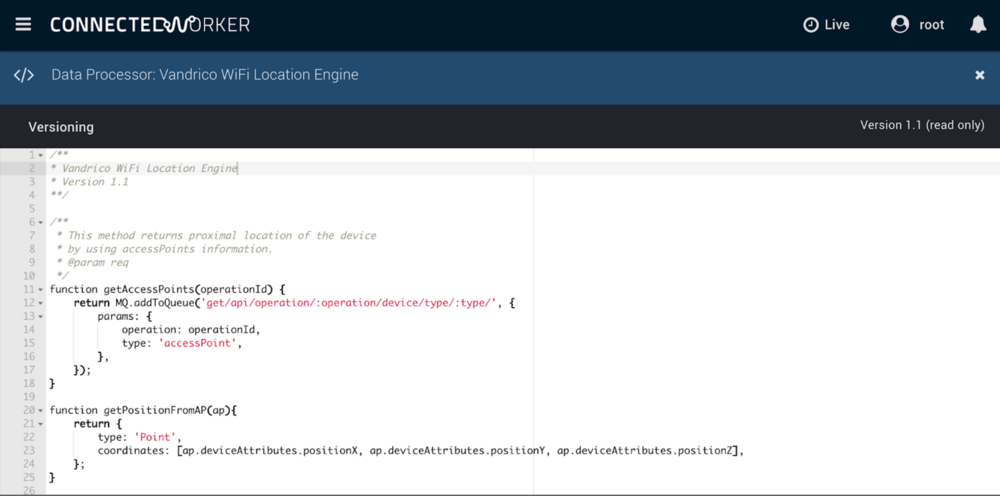Click the 'params: {' line
The width and height of the screenshot is (1000, 496).
click(x=124, y=316)
